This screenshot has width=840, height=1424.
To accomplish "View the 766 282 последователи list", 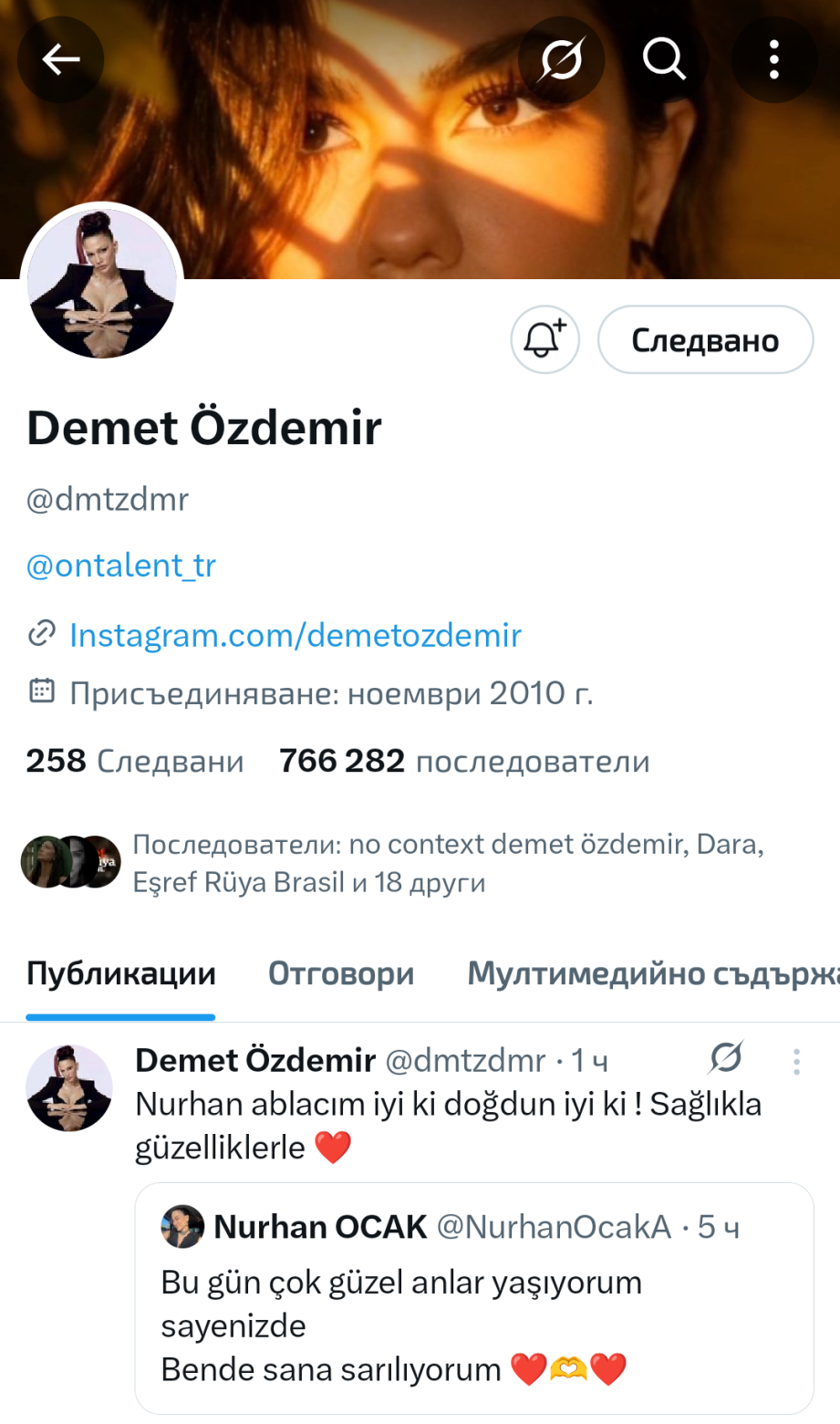I will point(464,761).
